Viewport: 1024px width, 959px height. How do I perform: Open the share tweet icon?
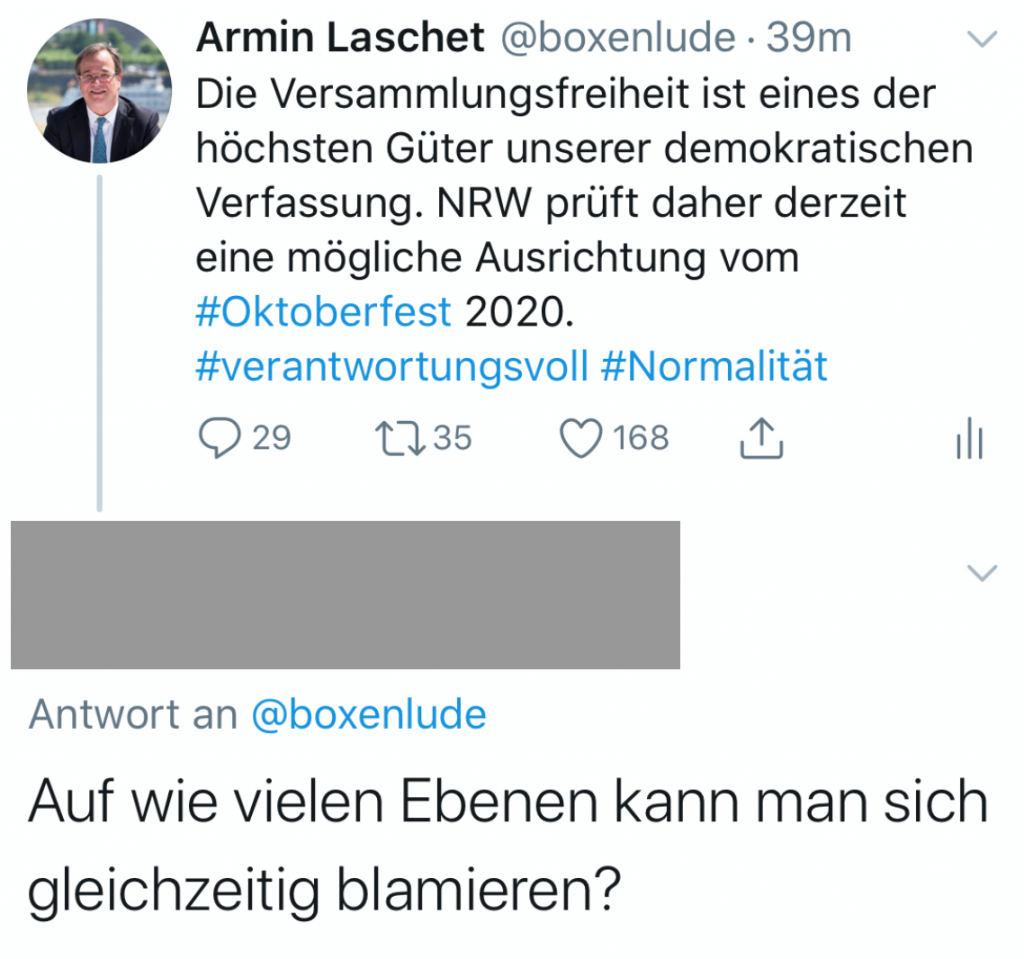[x=760, y=439]
